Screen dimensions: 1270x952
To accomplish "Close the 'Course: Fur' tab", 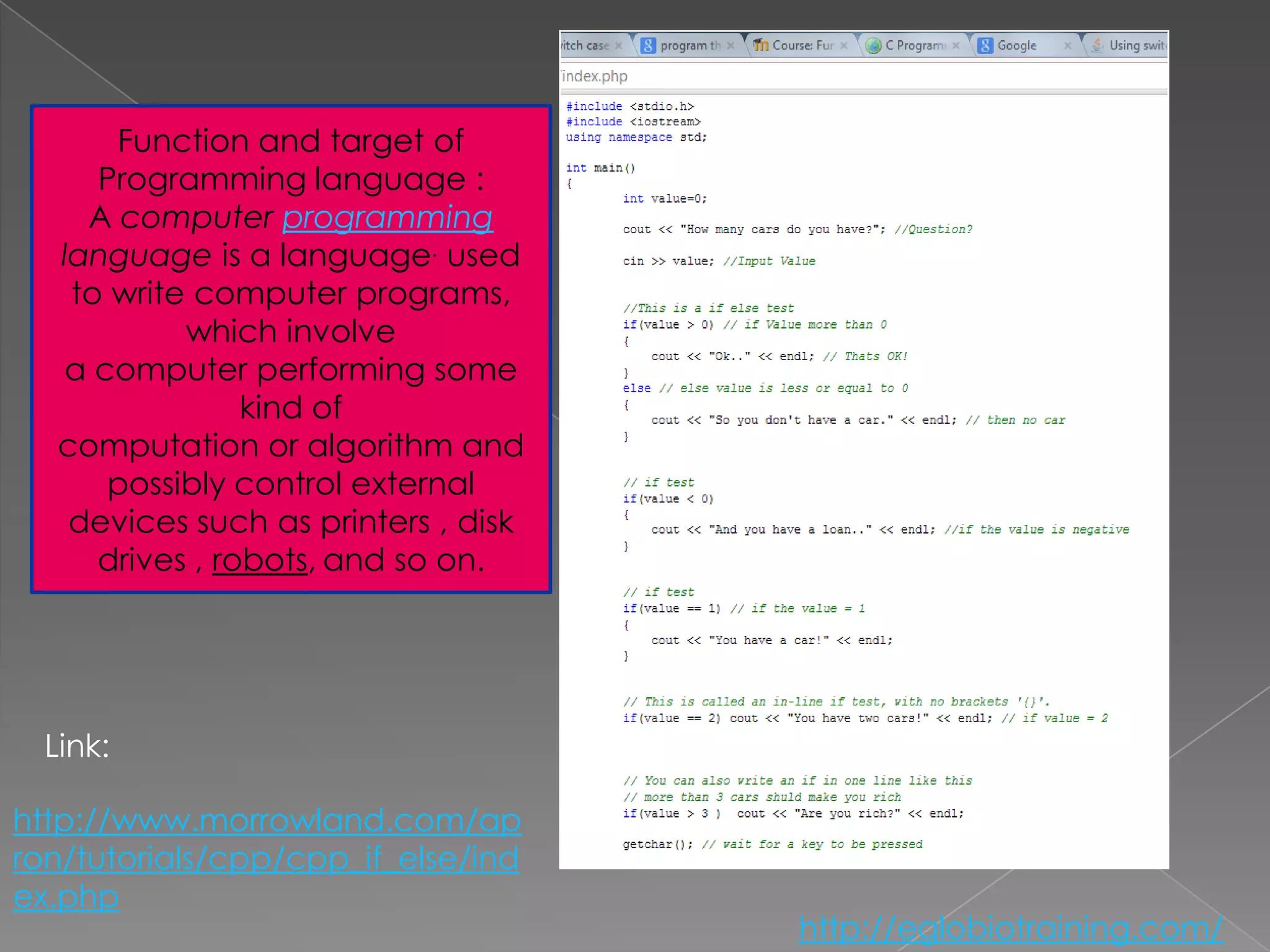I will coord(843,45).
